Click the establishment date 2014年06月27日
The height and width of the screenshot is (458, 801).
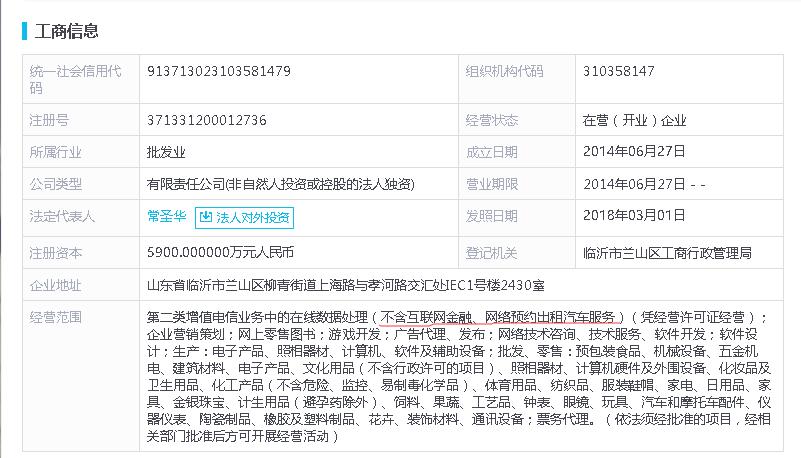[634, 152]
